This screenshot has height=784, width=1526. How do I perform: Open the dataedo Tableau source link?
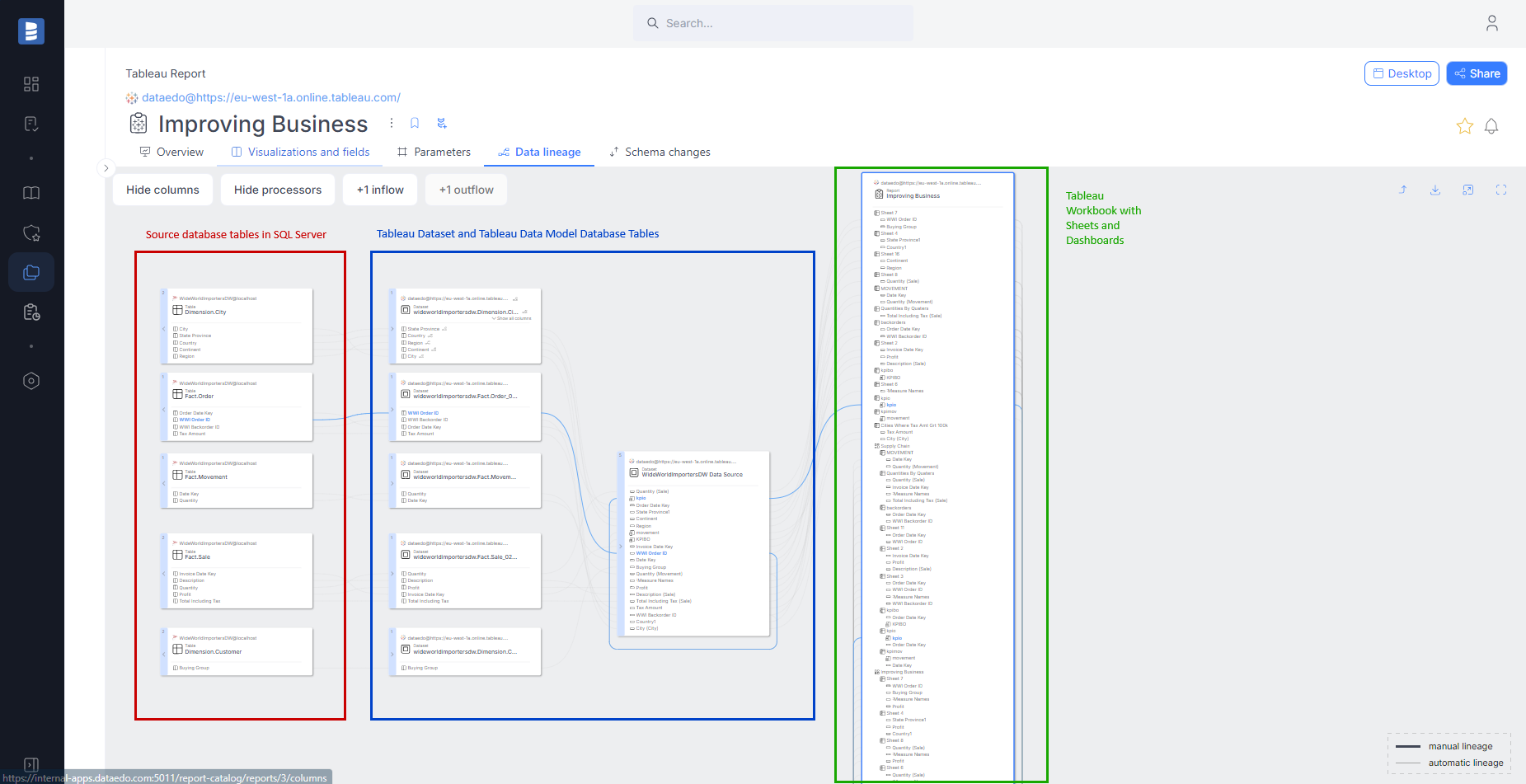click(x=271, y=97)
